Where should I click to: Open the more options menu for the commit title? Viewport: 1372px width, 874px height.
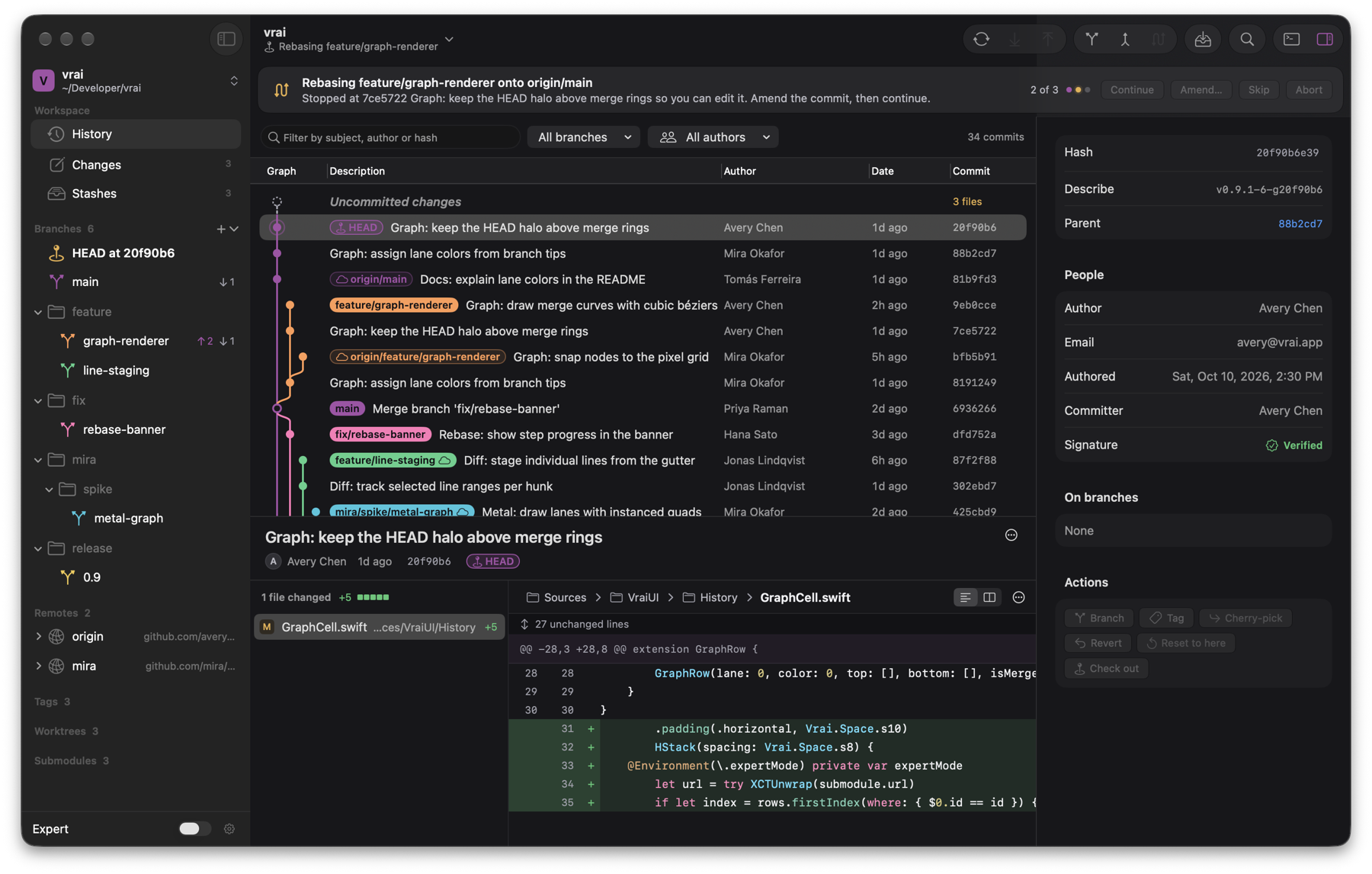pyautogui.click(x=1011, y=535)
